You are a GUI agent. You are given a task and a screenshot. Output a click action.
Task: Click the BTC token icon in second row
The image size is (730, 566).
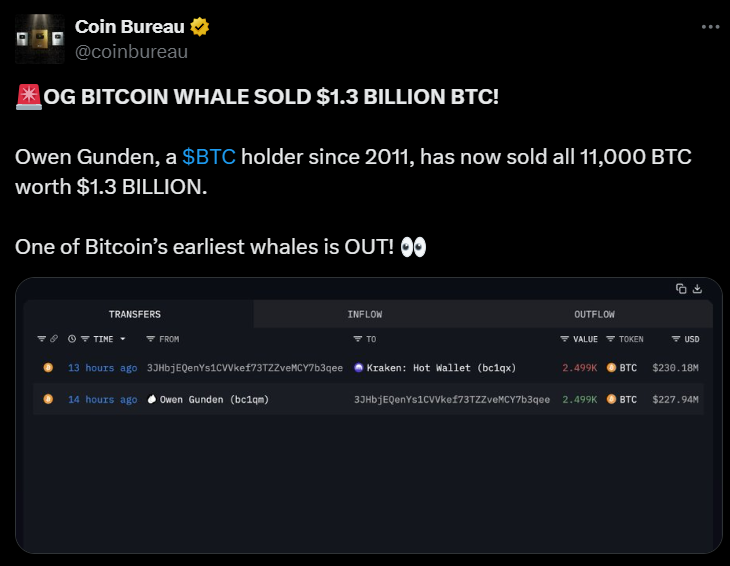(609, 400)
